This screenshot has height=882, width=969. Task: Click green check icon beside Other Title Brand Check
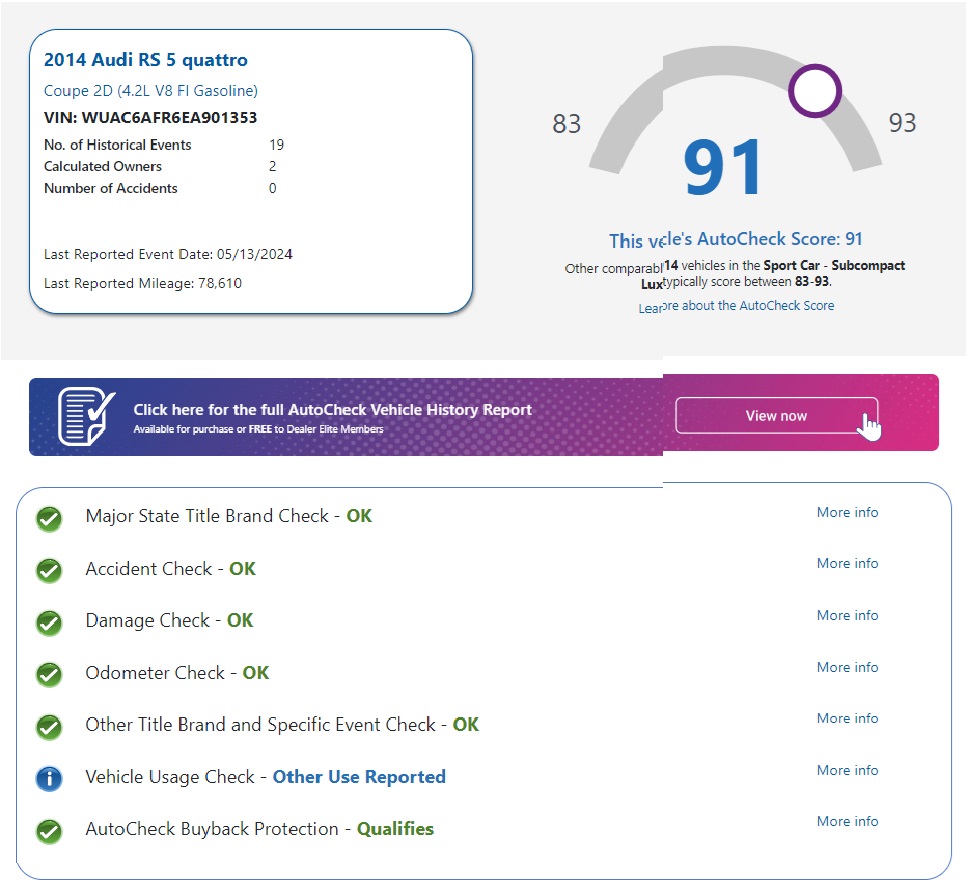49,727
